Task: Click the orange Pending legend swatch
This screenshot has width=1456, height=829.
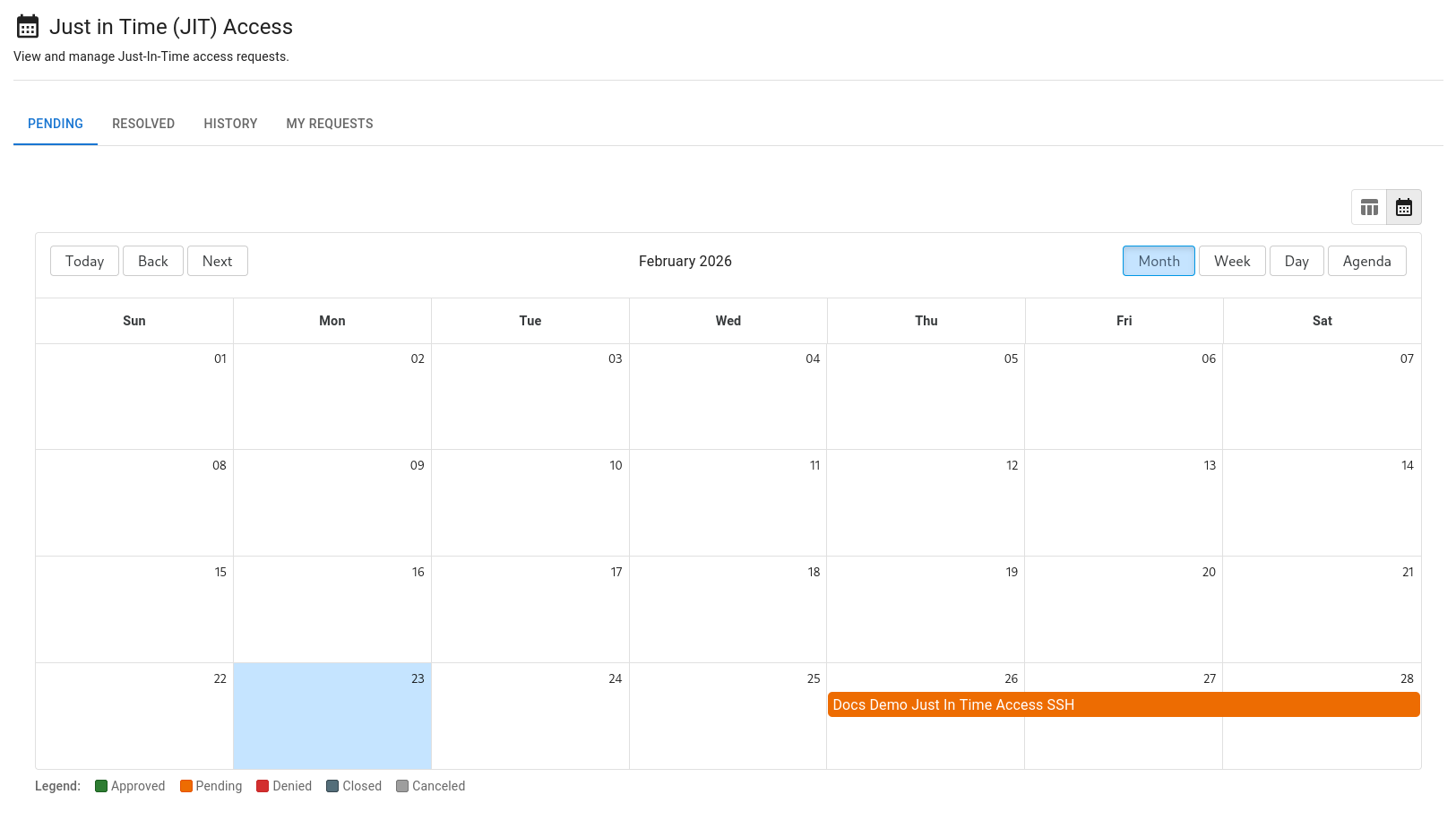Action: 186,786
